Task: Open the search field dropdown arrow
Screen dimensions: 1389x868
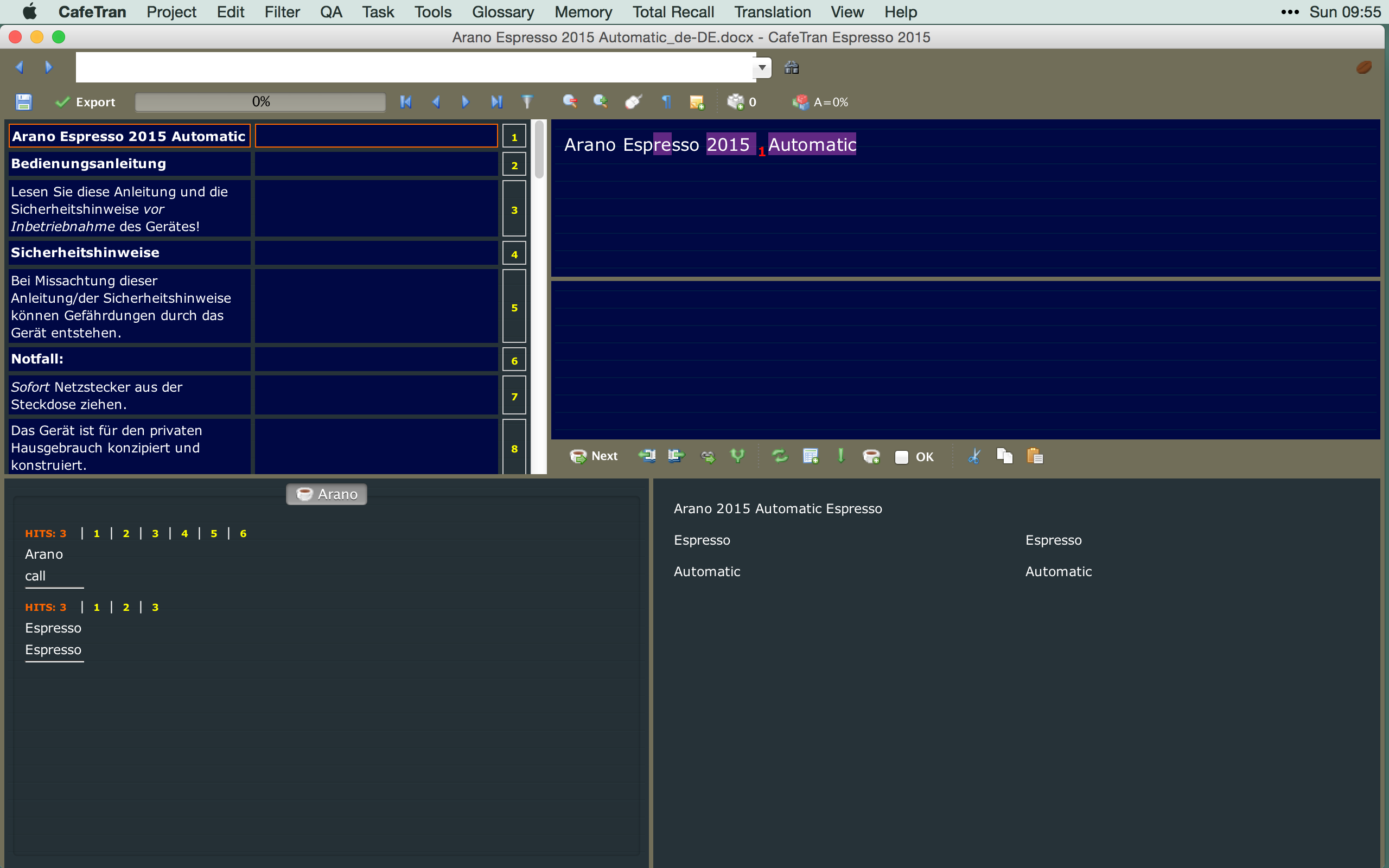Action: click(x=762, y=68)
